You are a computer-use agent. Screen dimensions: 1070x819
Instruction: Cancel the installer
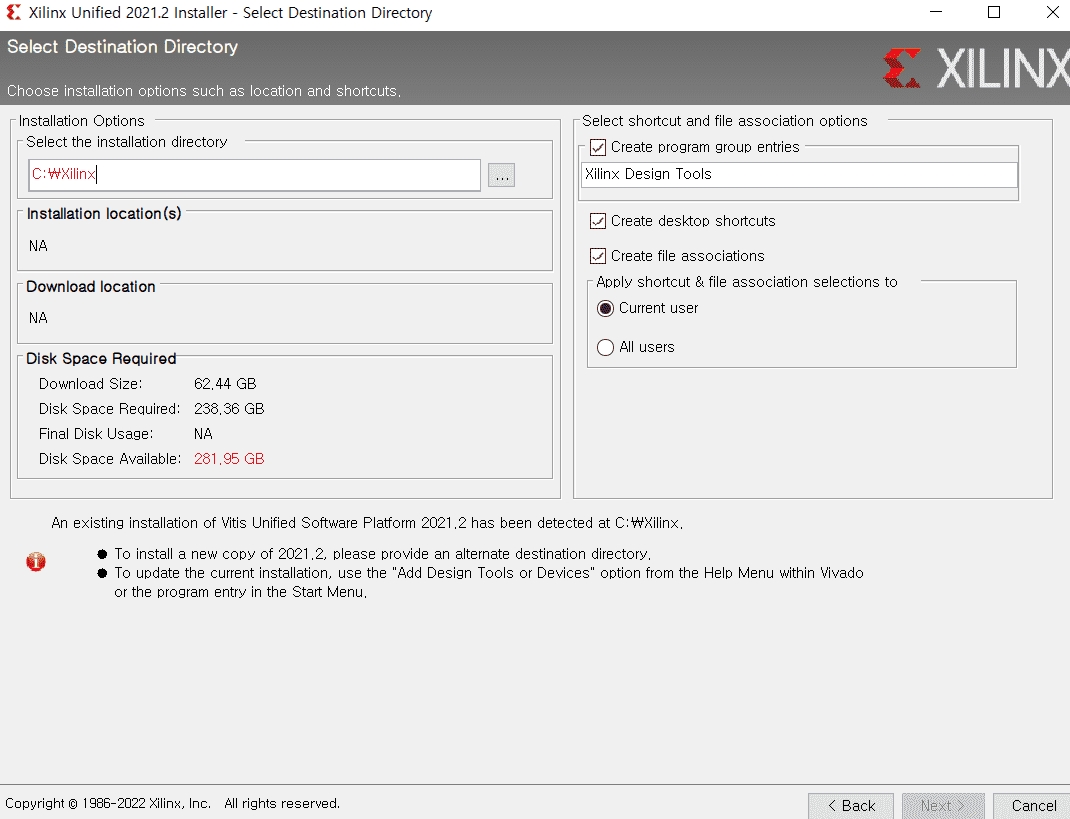click(1033, 806)
